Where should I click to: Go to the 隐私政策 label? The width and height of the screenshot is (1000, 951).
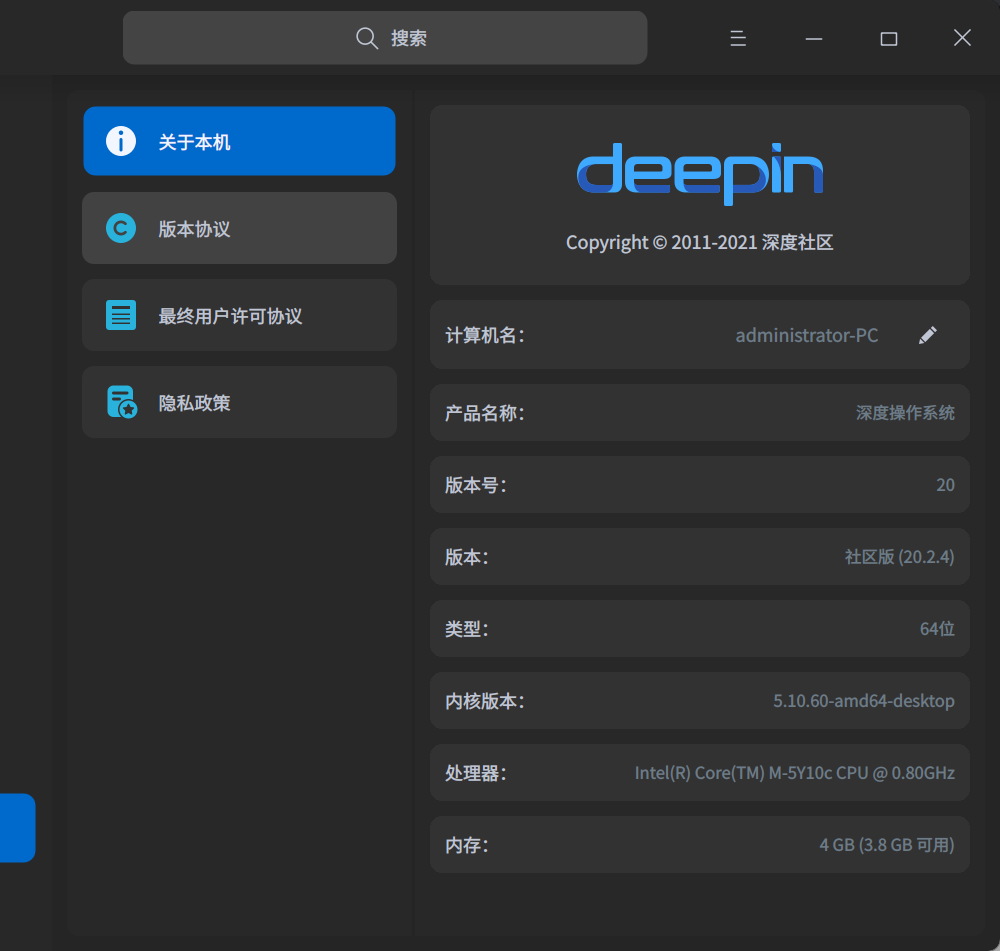click(194, 403)
